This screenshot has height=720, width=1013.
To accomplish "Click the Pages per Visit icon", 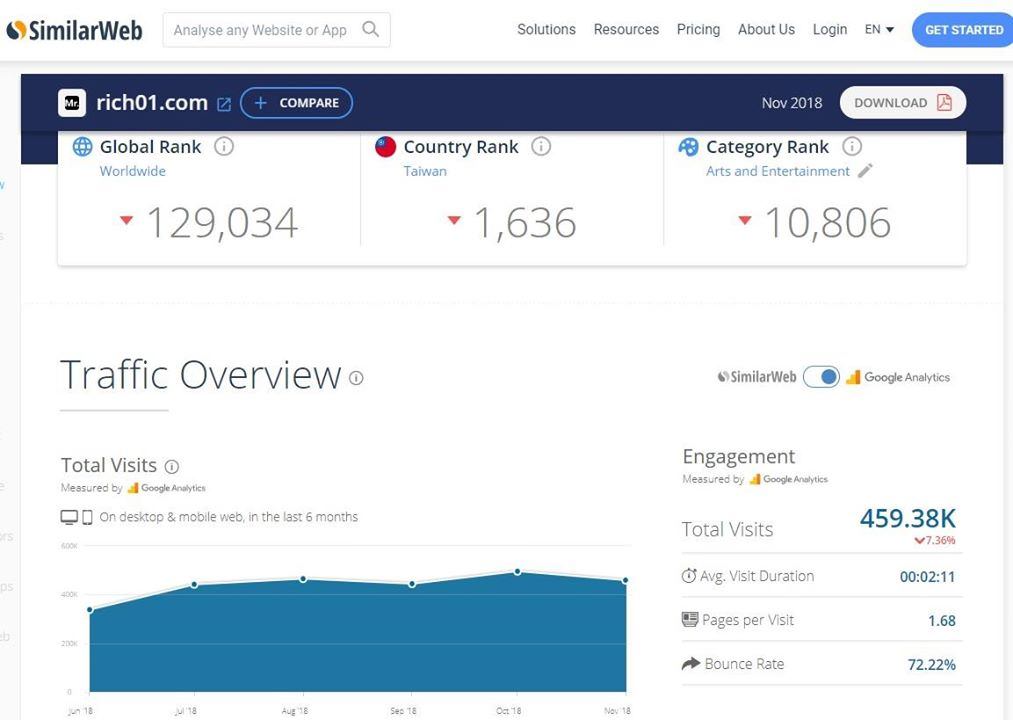I will (689, 619).
